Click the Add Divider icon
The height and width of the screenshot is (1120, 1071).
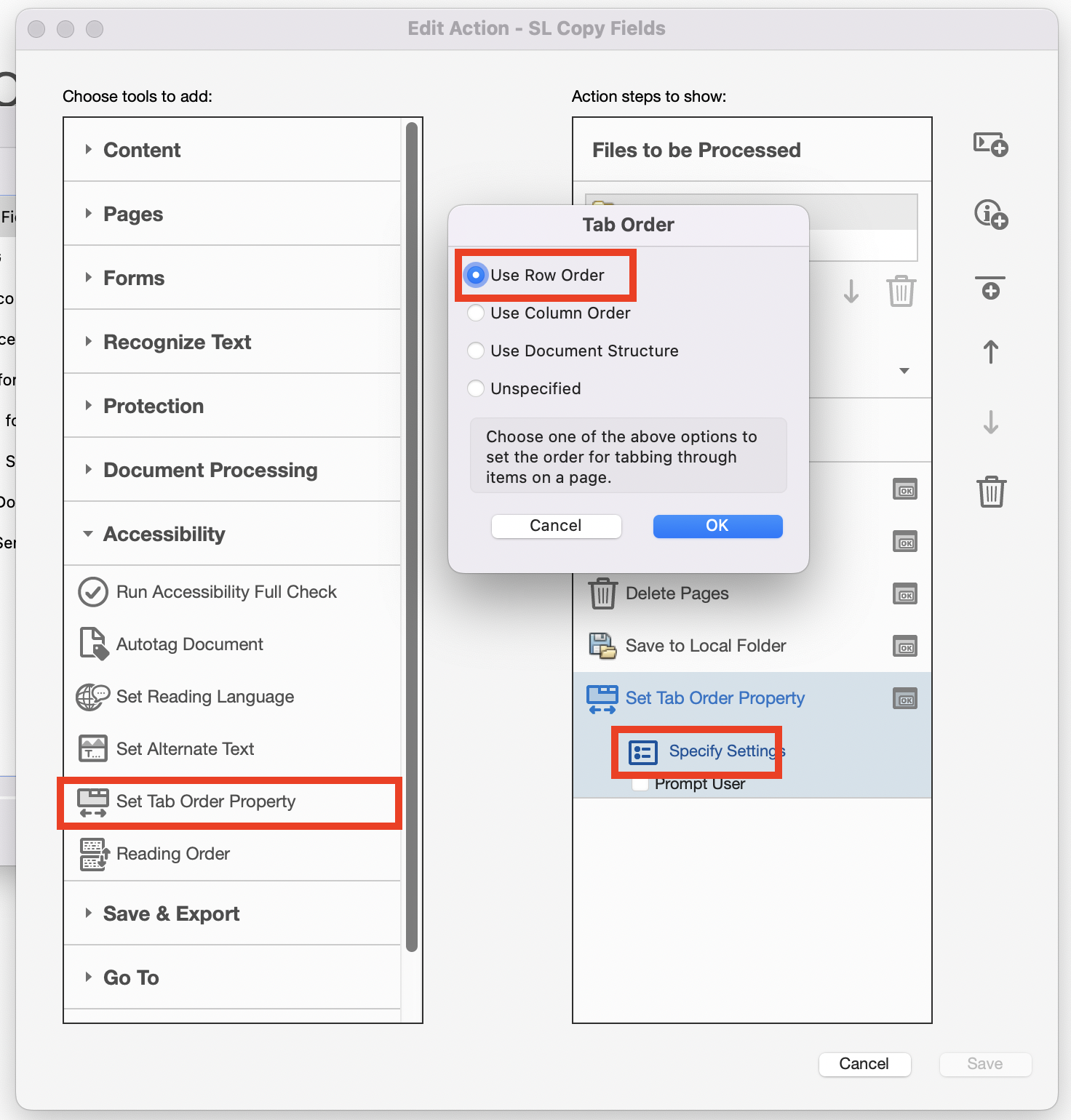coord(990,289)
